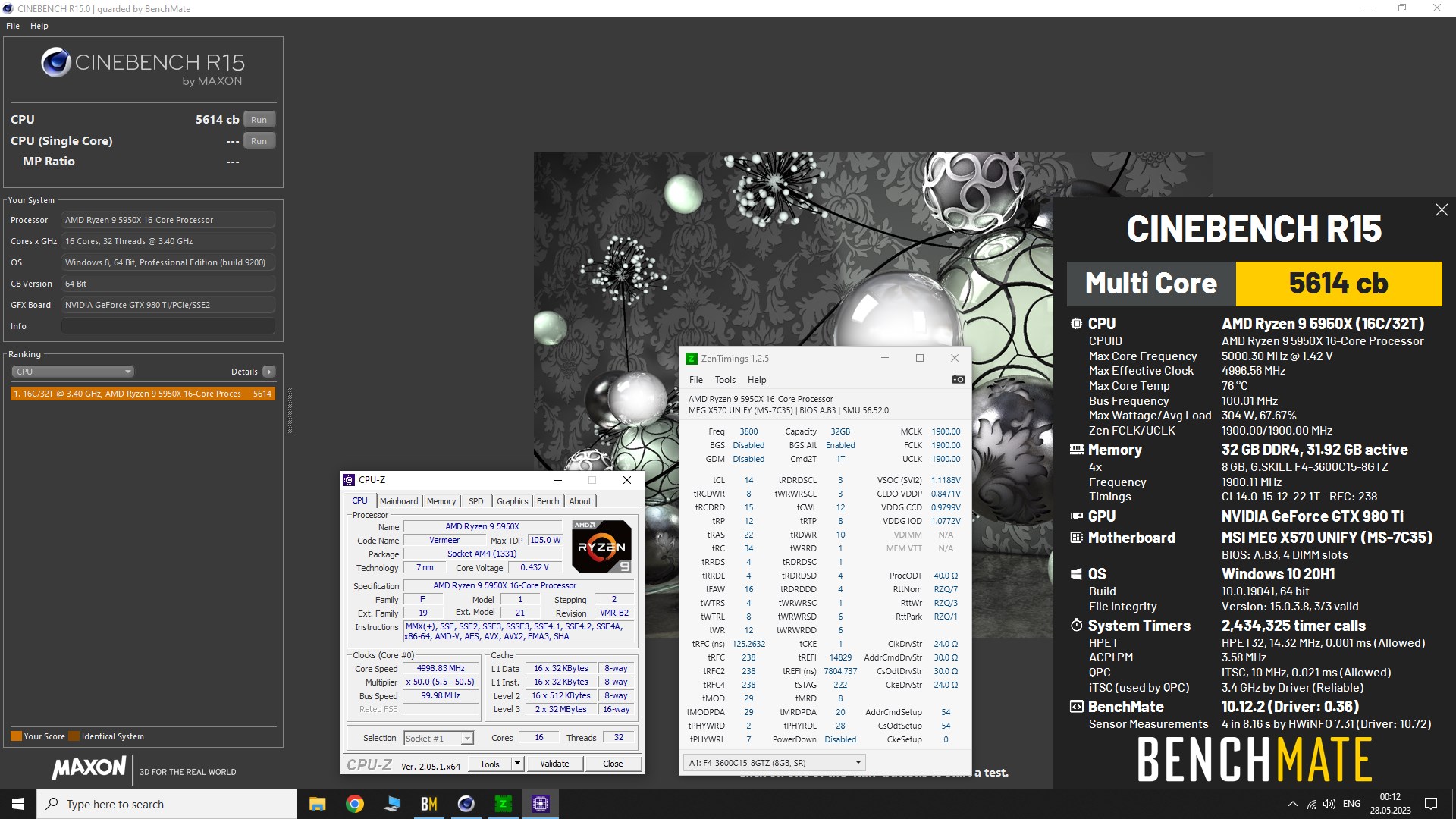Click the Cores x GHz value field
The height and width of the screenshot is (819, 1456).
pyautogui.click(x=168, y=241)
